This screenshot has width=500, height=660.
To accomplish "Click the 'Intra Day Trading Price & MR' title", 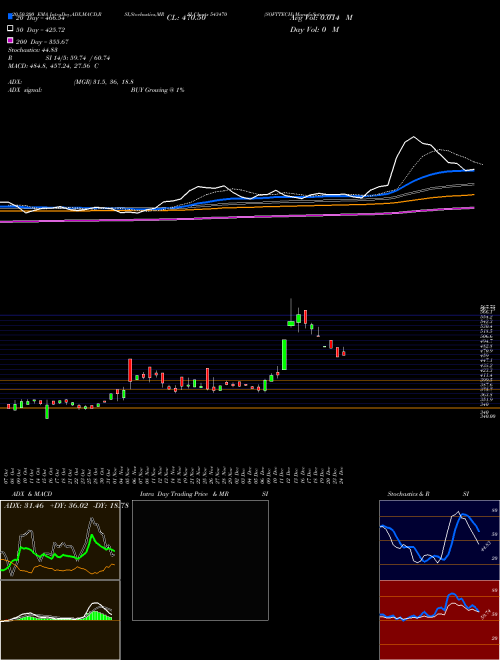I will (184, 494).
